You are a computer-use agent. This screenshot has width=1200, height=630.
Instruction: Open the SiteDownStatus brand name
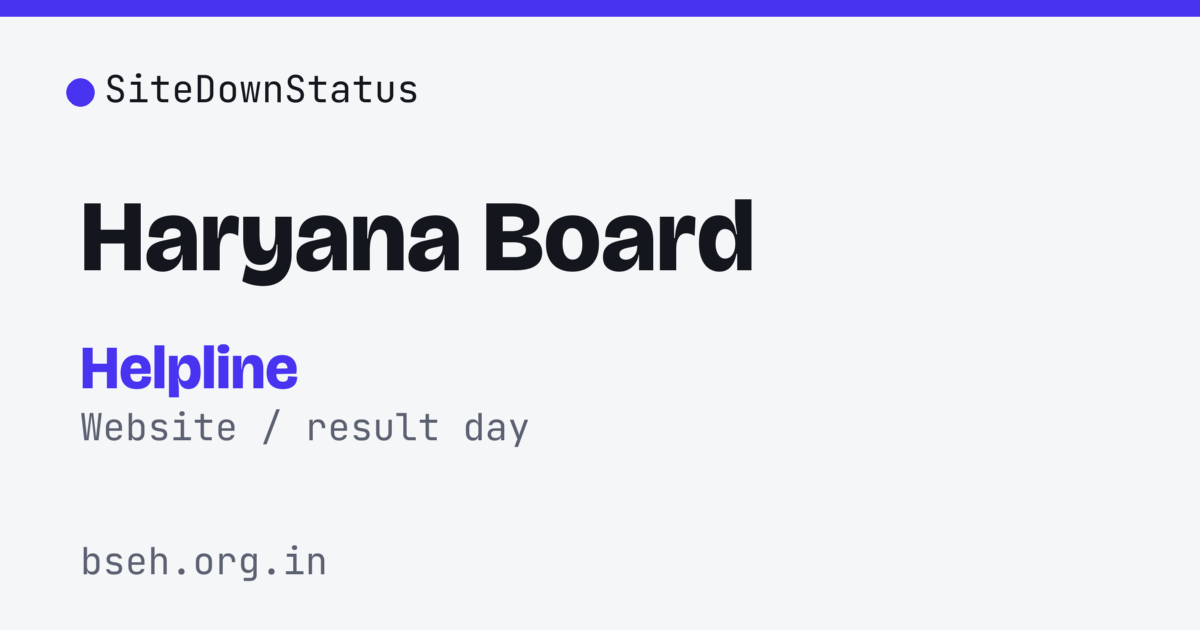pos(262,91)
